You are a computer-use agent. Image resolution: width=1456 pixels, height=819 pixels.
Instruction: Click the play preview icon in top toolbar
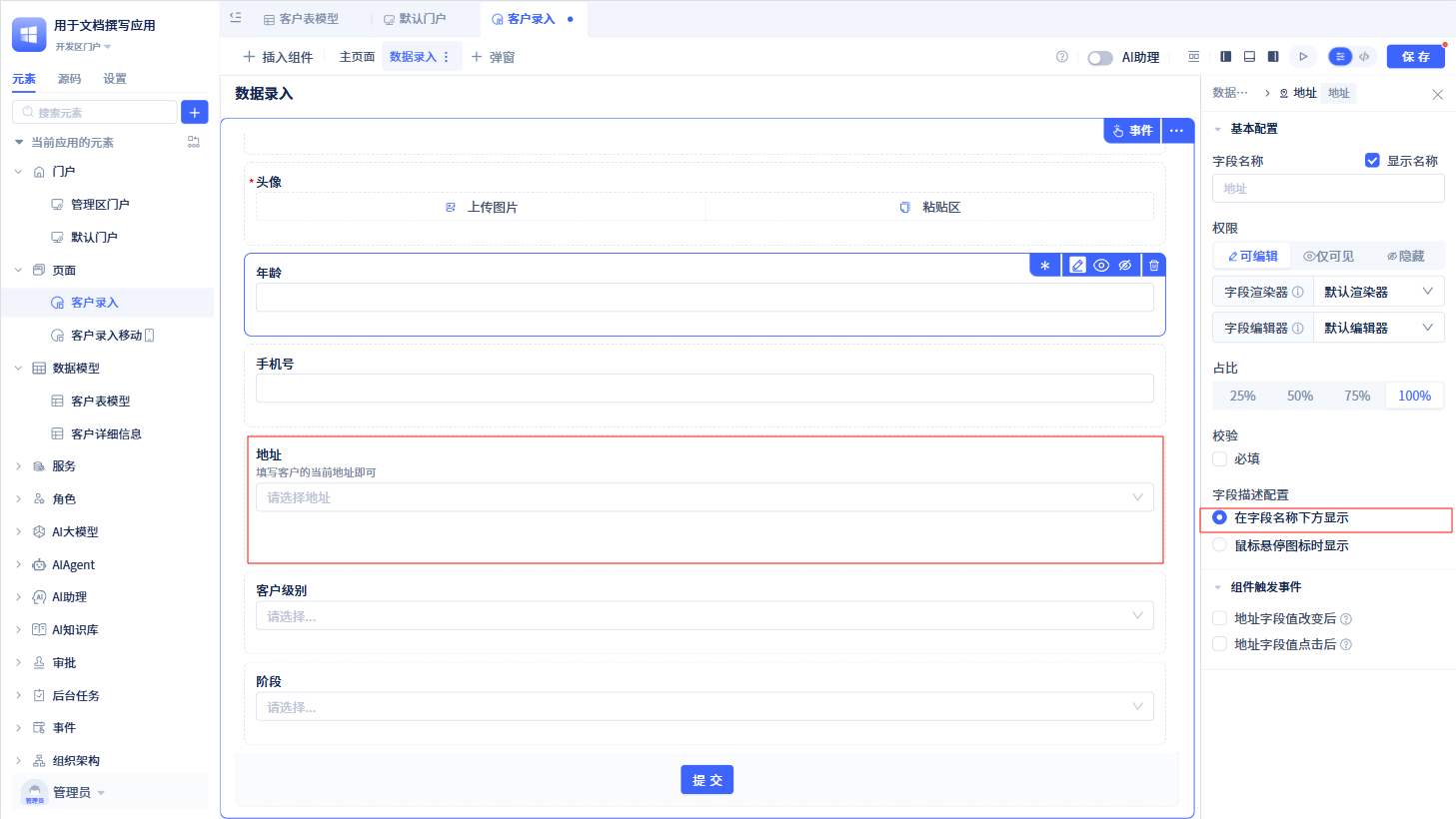click(1303, 57)
